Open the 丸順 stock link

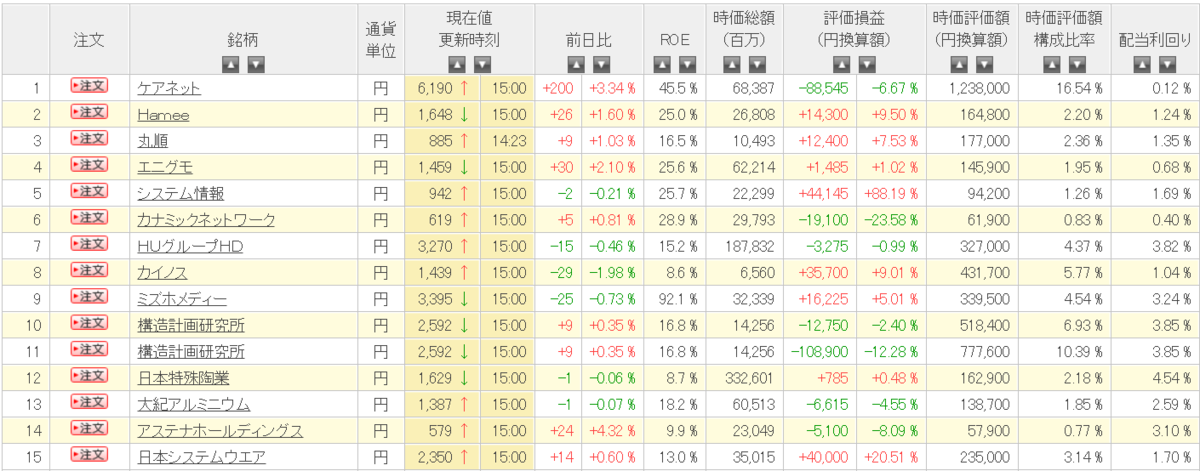click(153, 140)
